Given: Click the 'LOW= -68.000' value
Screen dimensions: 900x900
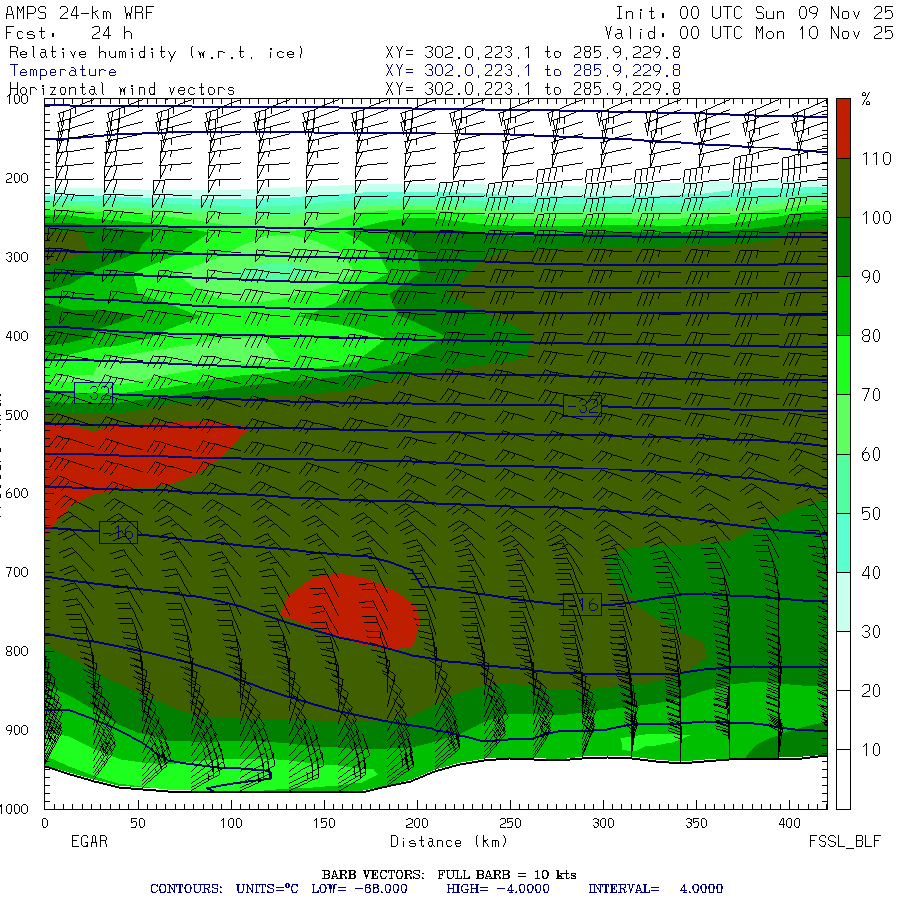Looking at the screenshot, I should 359,889.
